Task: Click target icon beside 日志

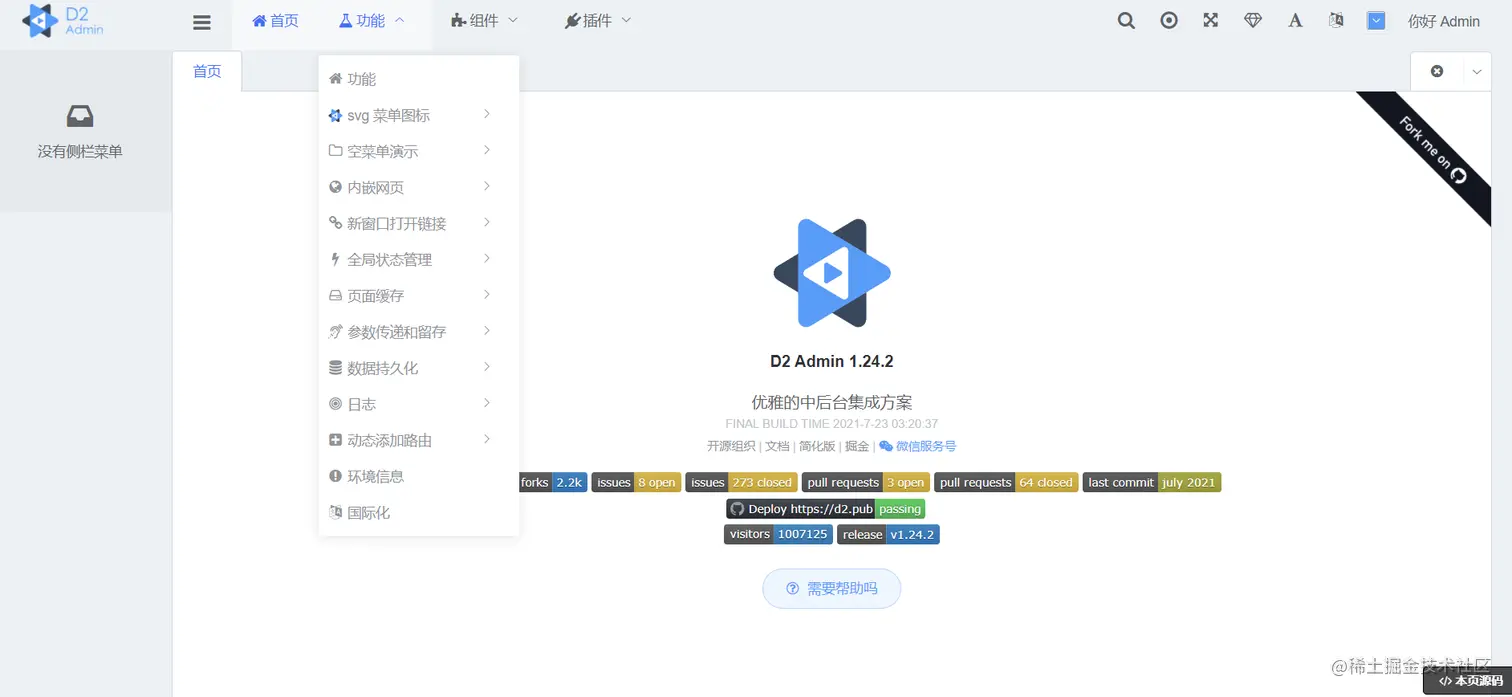Action: (336, 404)
